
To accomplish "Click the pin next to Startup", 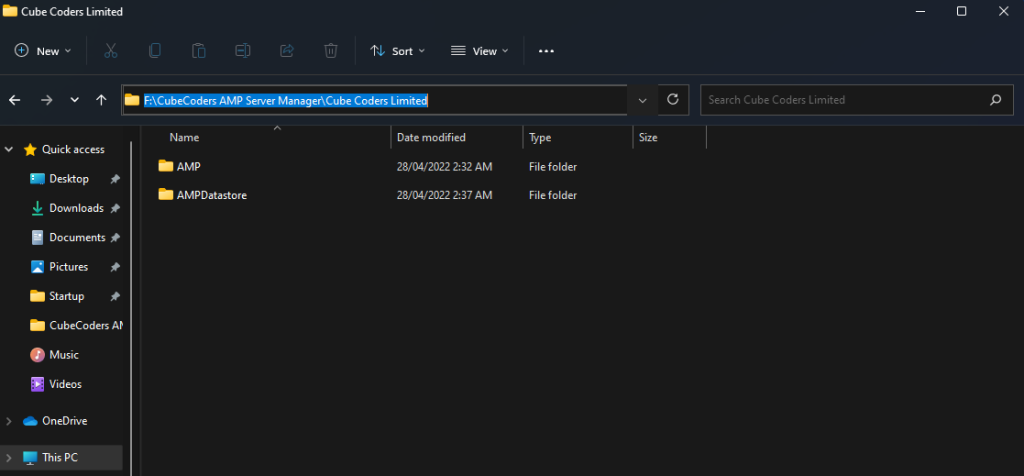I will click(115, 296).
